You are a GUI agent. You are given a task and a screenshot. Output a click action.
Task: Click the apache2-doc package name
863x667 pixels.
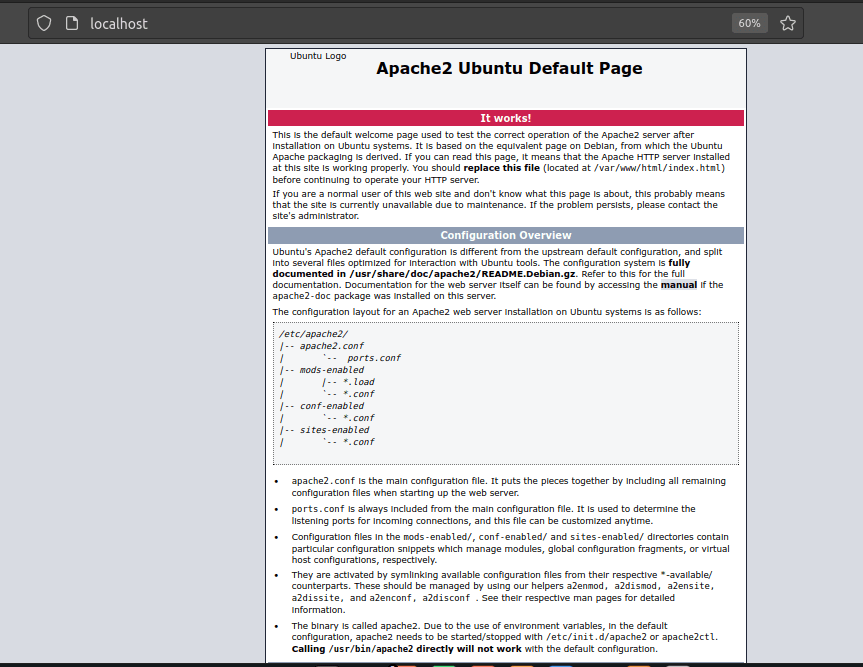[301, 296]
